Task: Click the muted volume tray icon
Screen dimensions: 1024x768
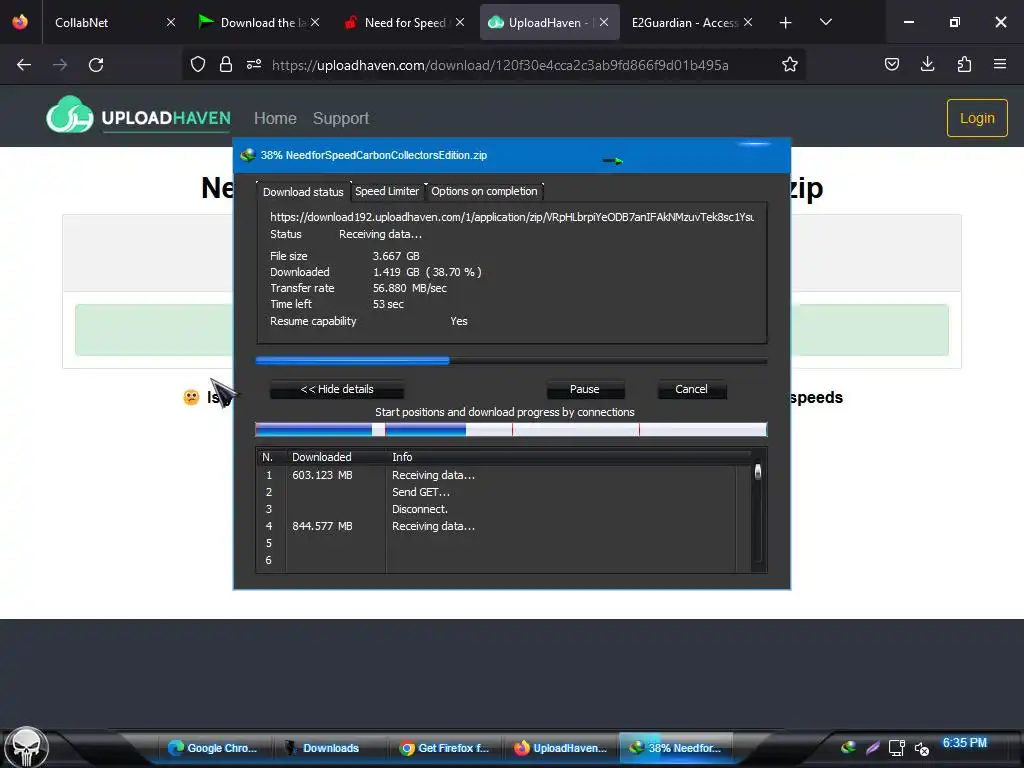Action: 921,749
